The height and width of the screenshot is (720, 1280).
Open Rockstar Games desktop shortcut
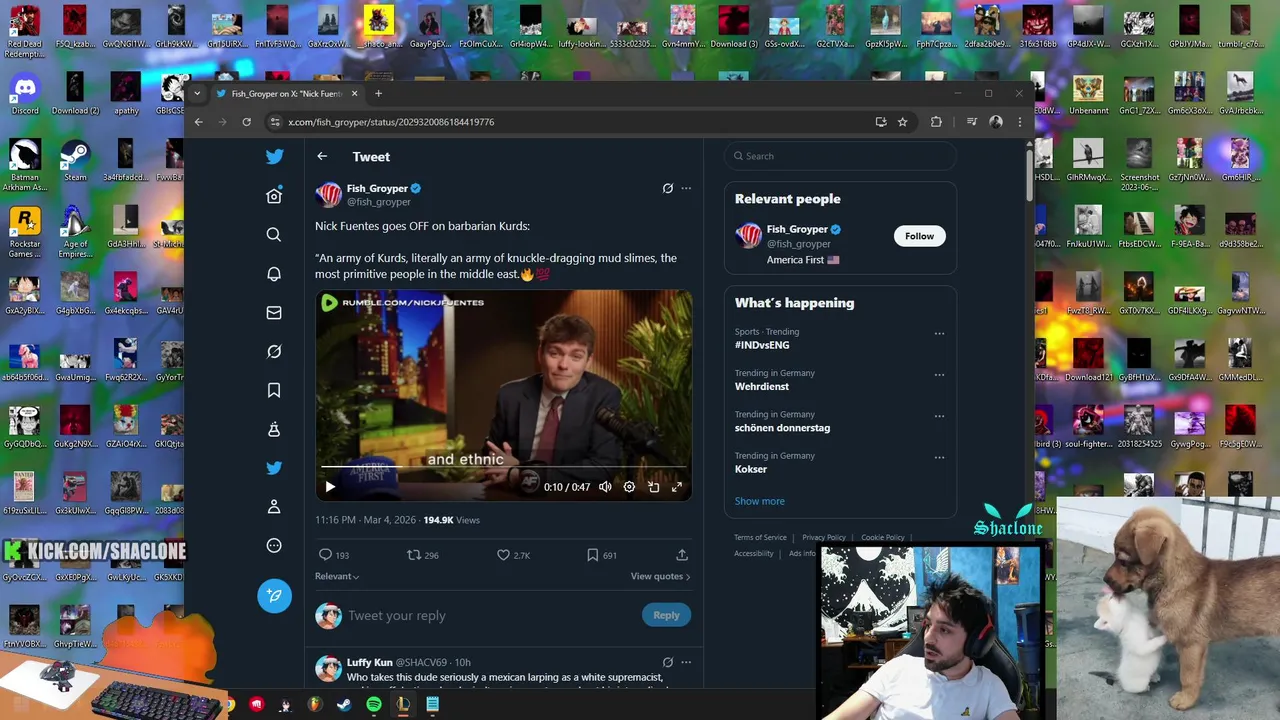click(x=25, y=232)
